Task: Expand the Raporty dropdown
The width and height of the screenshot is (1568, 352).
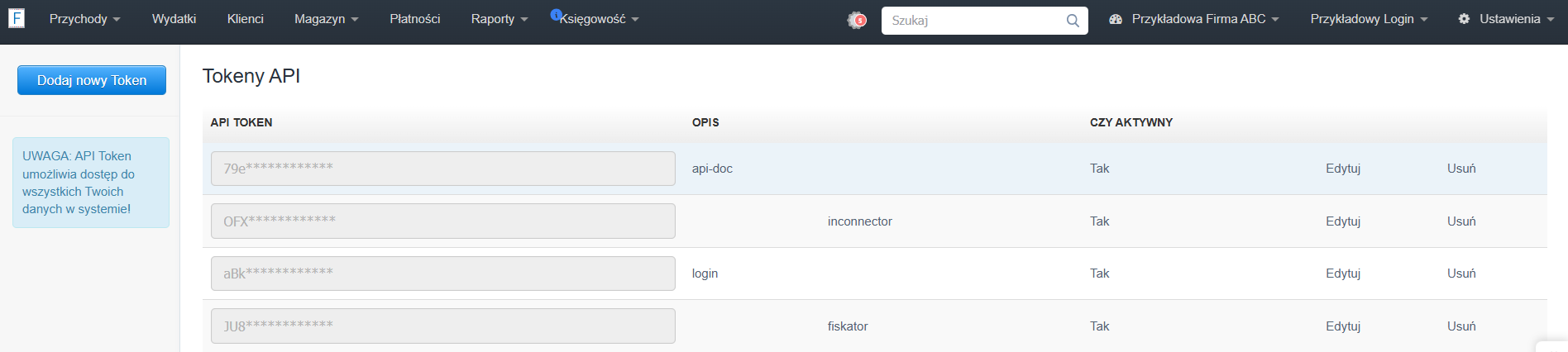Action: click(x=500, y=19)
